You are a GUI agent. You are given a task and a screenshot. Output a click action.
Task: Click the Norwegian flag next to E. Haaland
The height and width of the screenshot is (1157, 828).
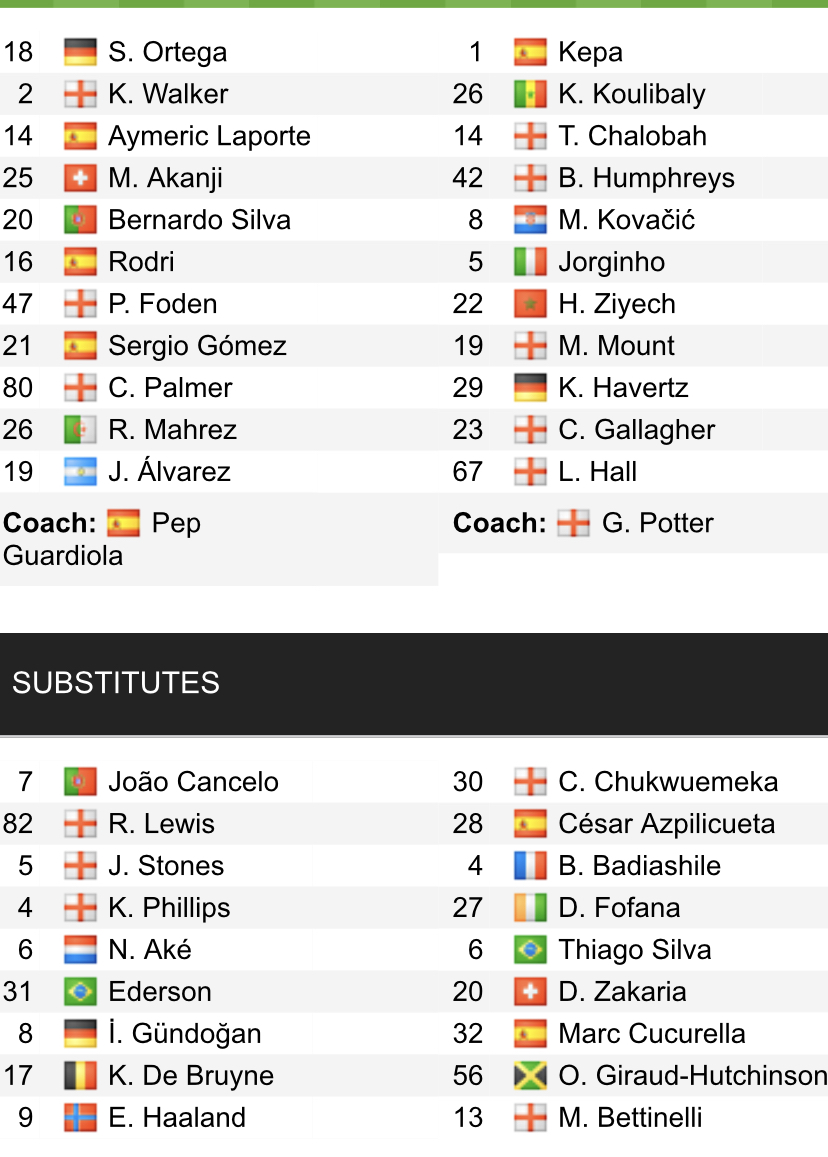[x=80, y=1118]
